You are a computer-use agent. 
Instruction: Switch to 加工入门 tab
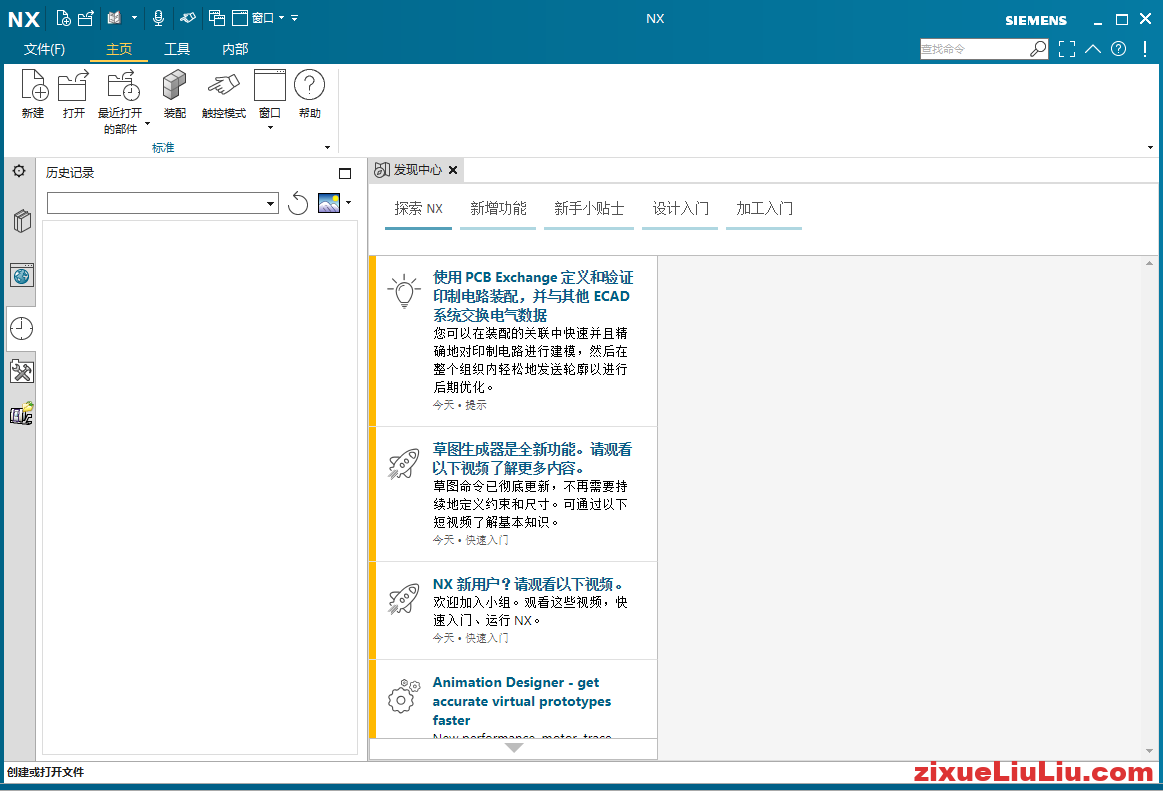764,209
